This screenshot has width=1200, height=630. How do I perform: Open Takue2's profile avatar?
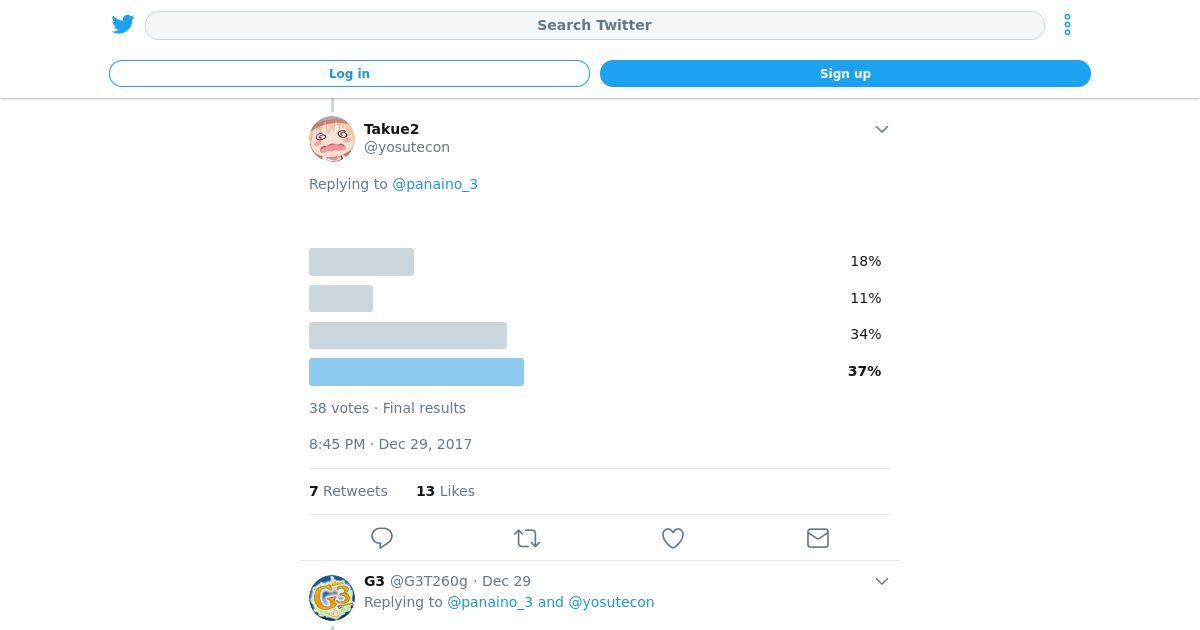point(332,139)
